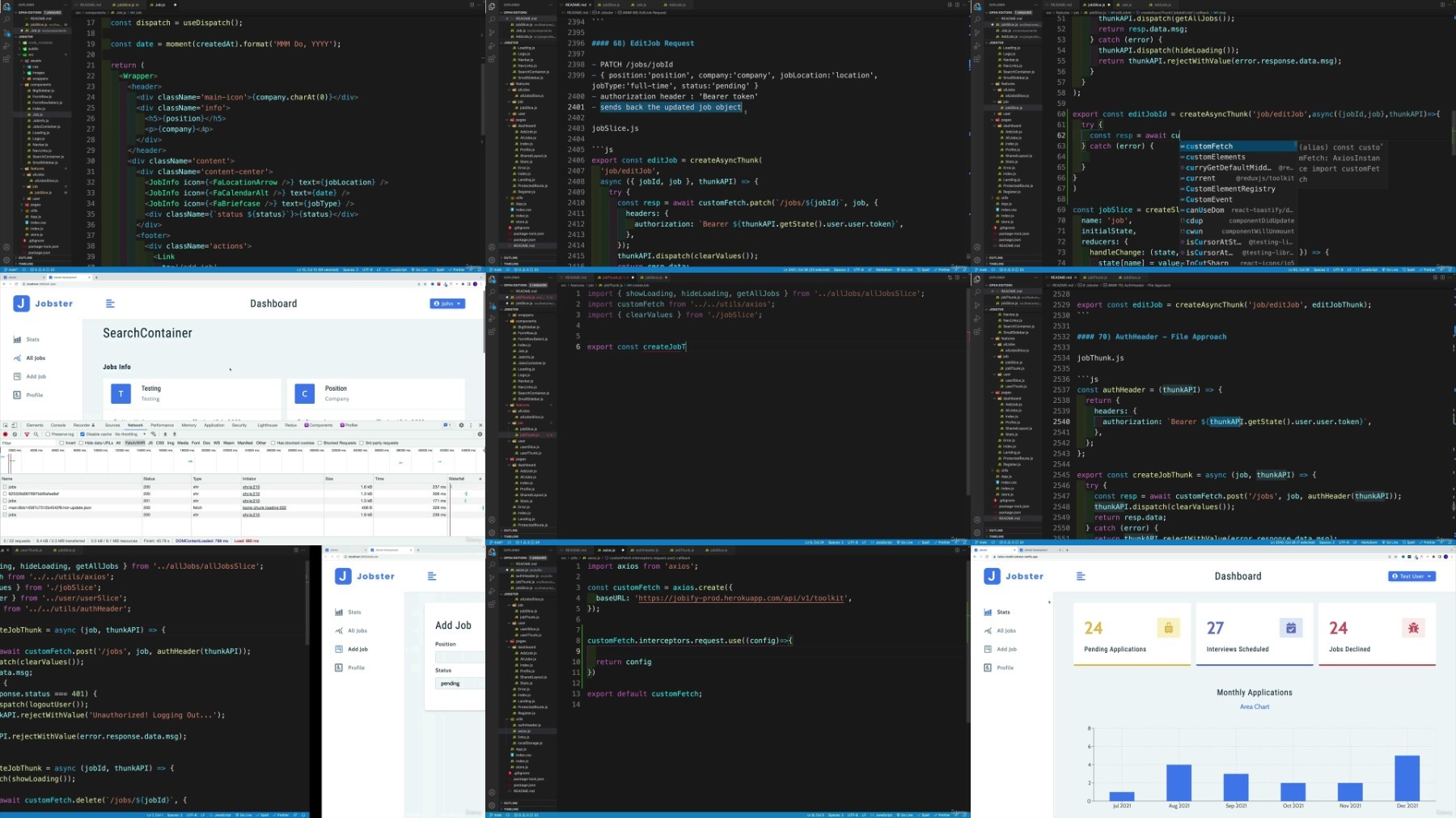Focus the Position input on Add Job form
The width and height of the screenshot is (1456, 818).
[459, 657]
